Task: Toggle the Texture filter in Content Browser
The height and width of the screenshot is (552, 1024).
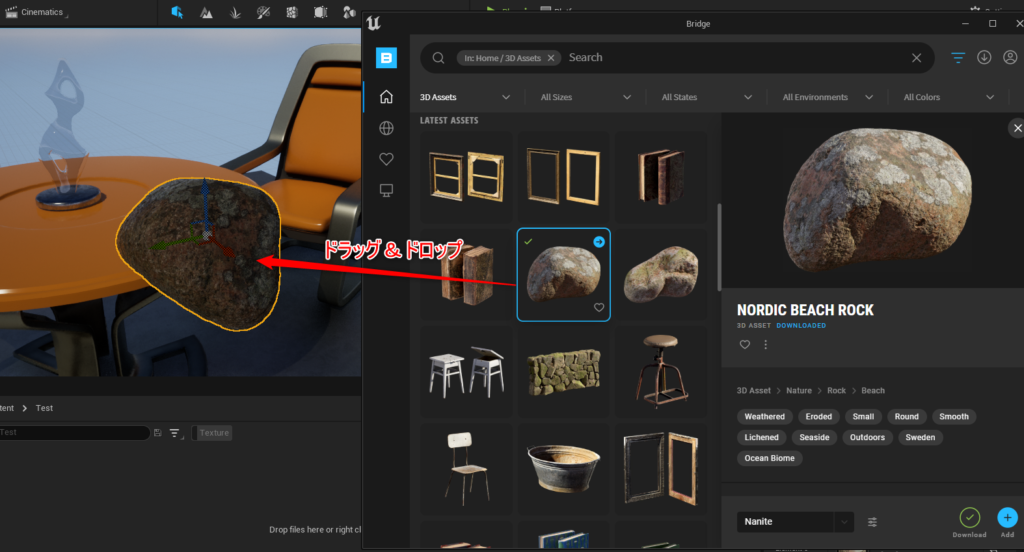Action: pos(212,433)
